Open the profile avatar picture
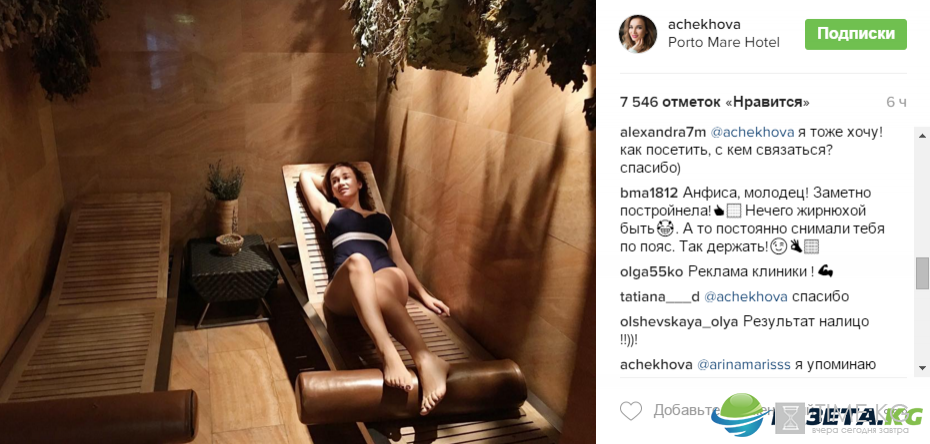930x444 pixels. [638, 34]
